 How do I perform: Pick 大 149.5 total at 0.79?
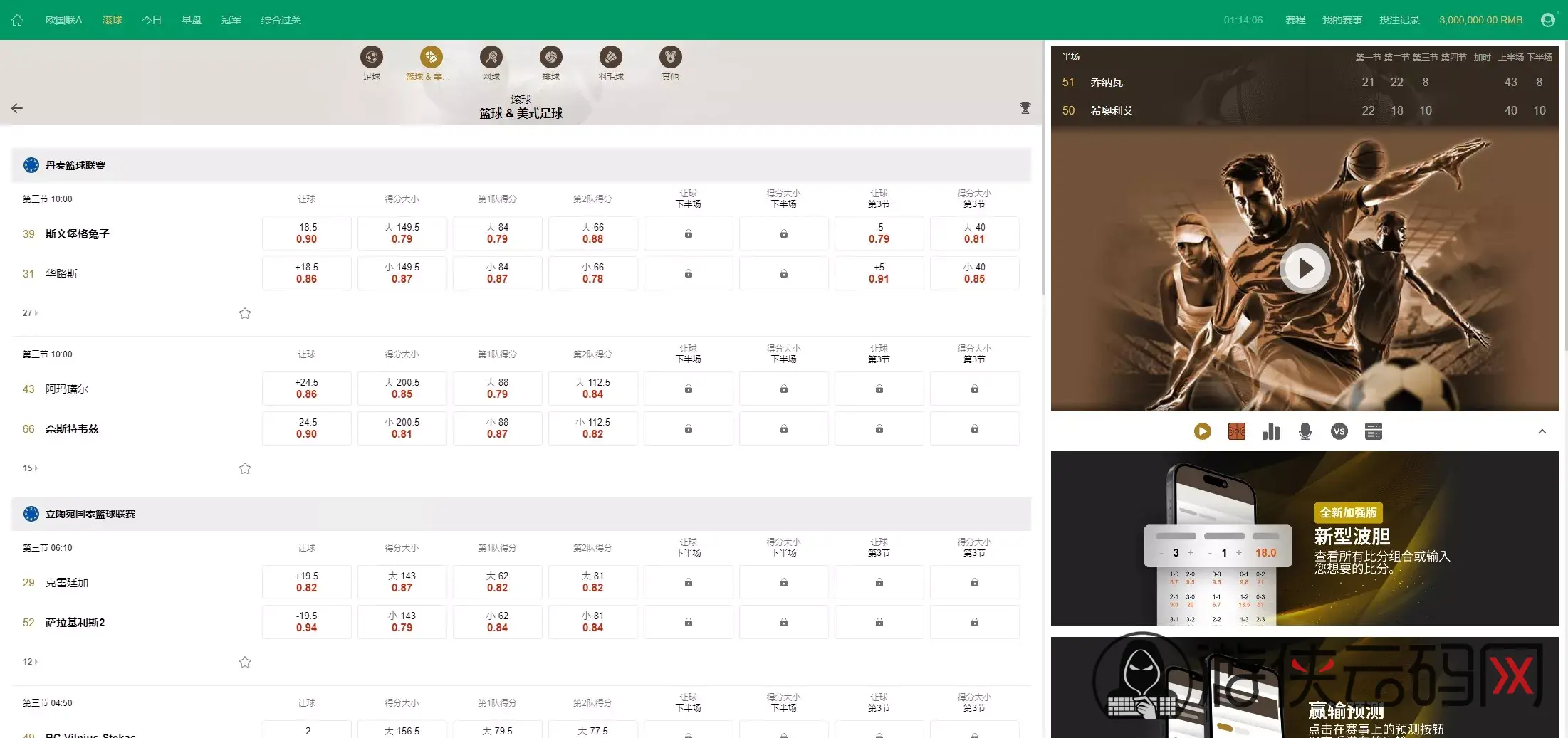(x=402, y=233)
